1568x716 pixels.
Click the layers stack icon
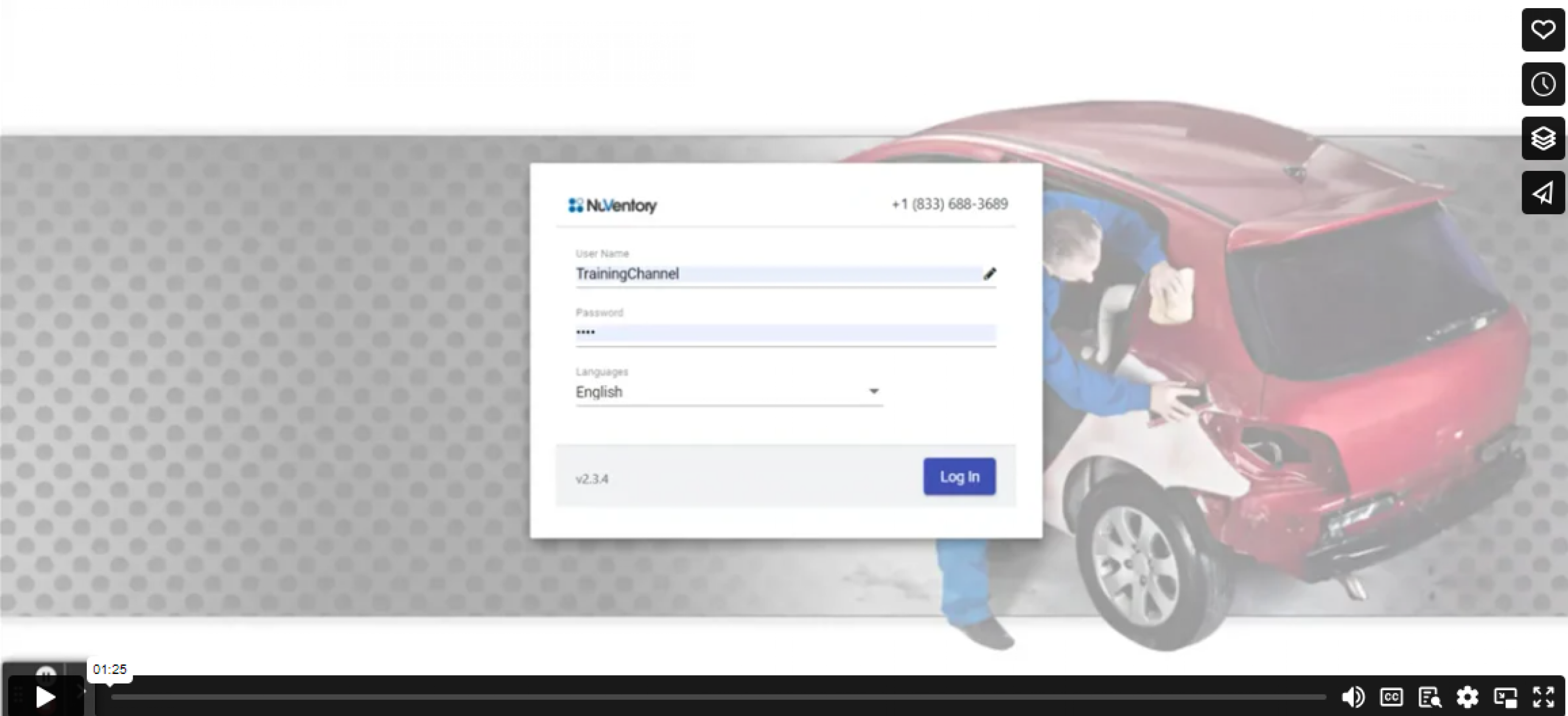[x=1543, y=138]
